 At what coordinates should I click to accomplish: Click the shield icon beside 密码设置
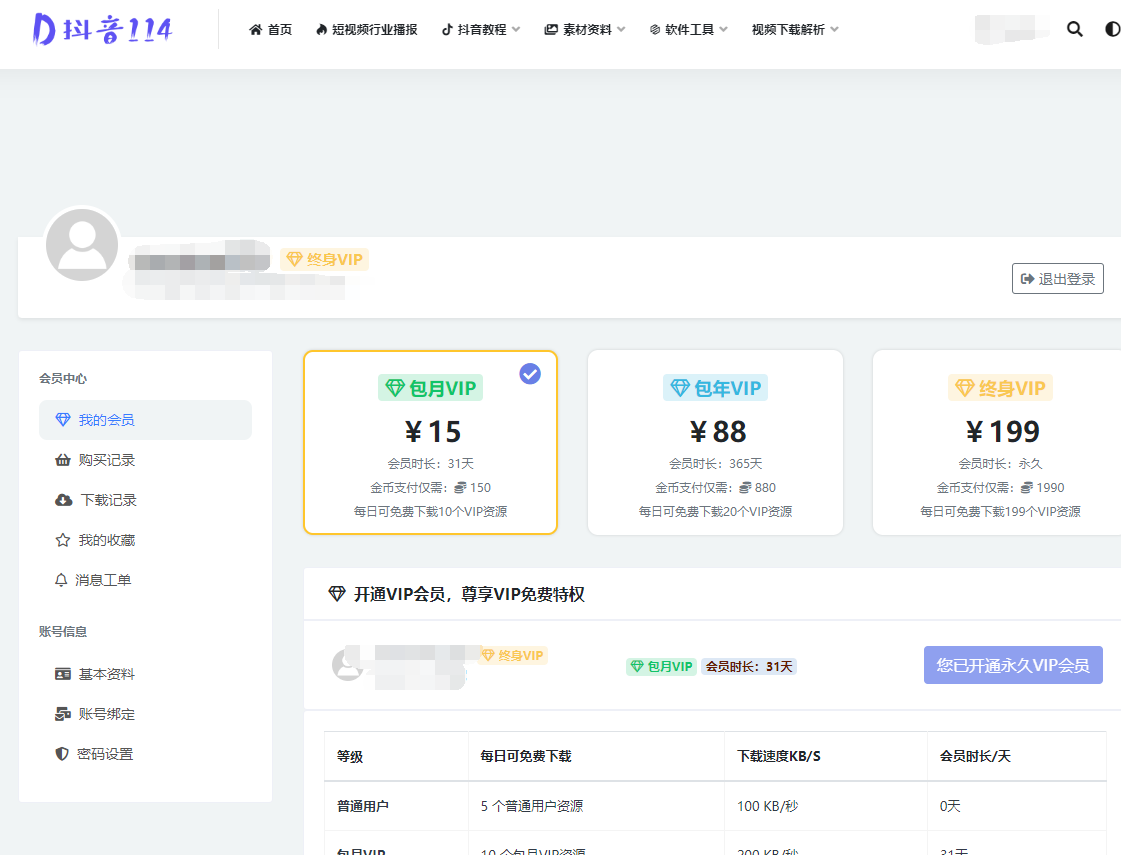62,754
